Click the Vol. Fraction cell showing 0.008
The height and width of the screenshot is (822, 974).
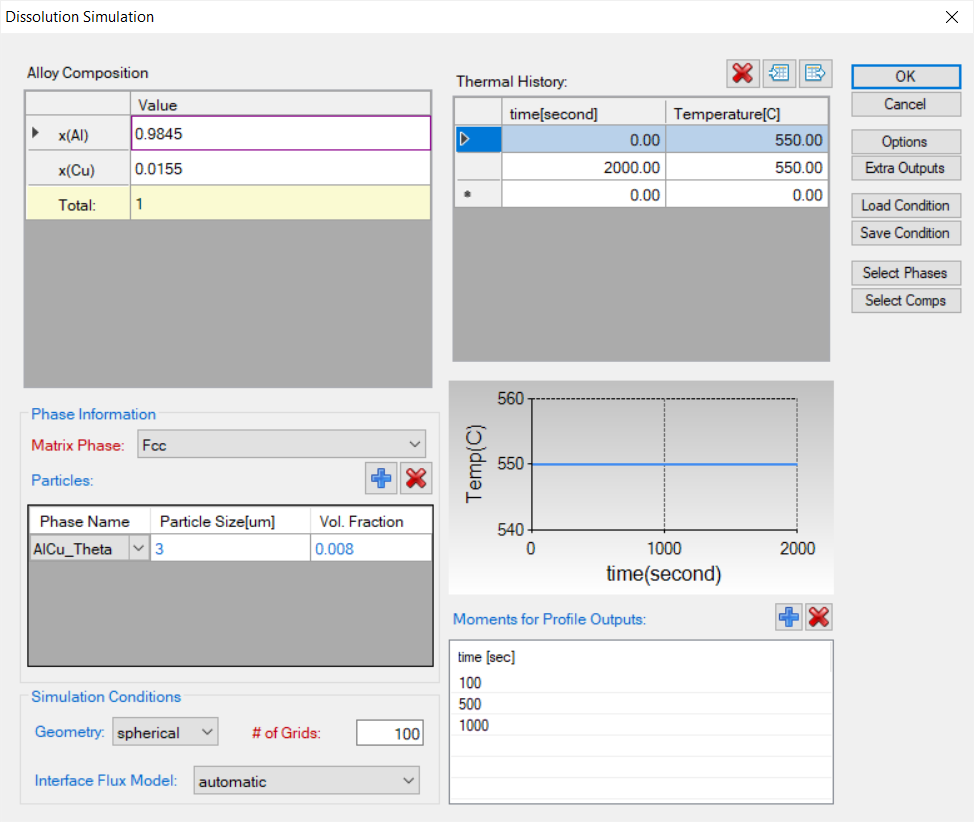pyautogui.click(x=370, y=549)
